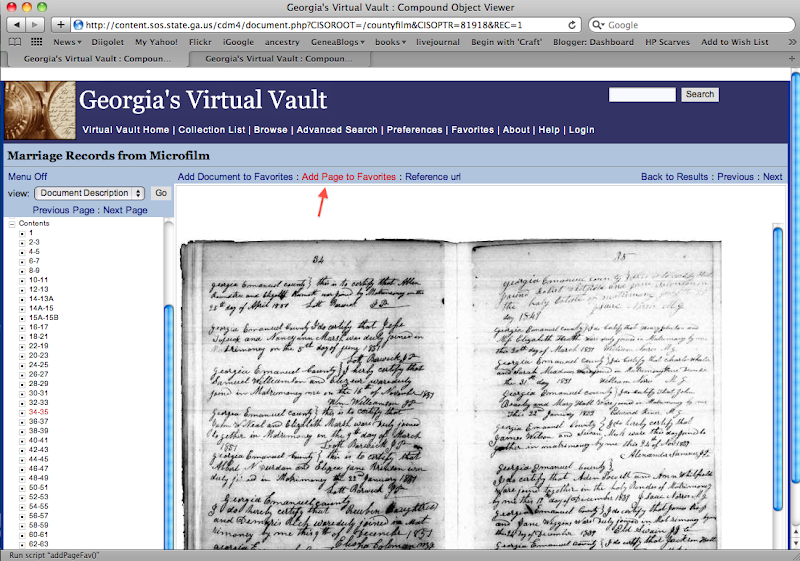
Task: Click Add Document to Favorites link
Action: (x=235, y=176)
